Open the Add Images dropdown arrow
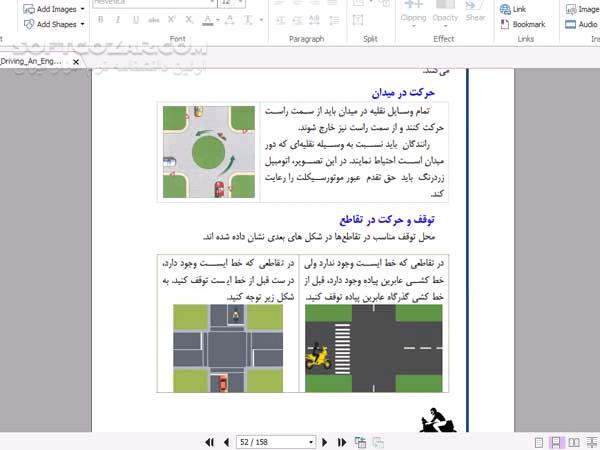 (x=82, y=9)
